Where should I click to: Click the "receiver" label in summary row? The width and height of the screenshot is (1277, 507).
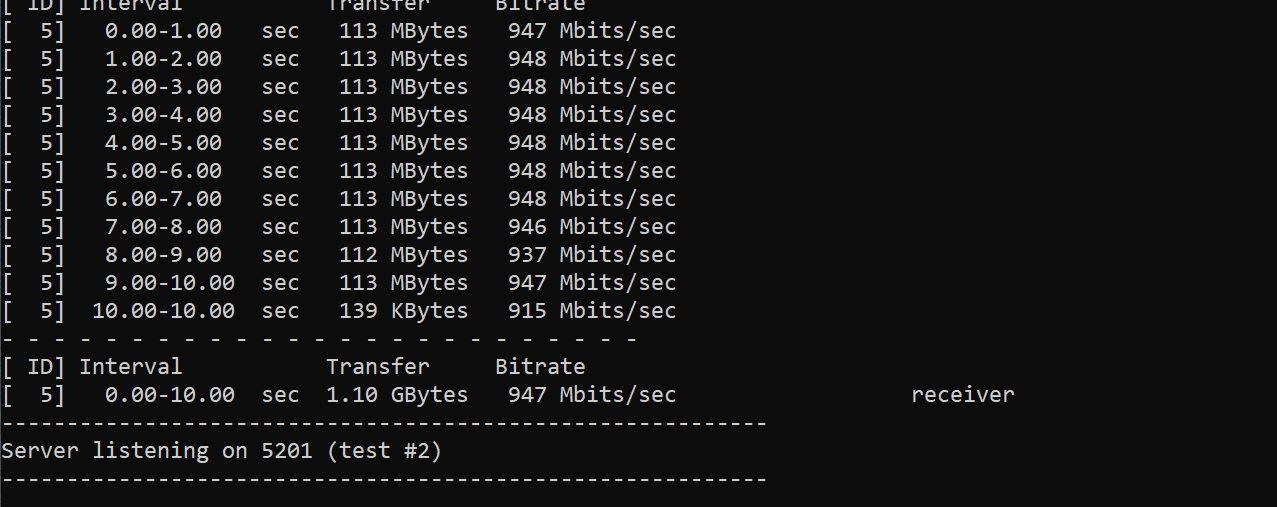pyautogui.click(x=963, y=394)
